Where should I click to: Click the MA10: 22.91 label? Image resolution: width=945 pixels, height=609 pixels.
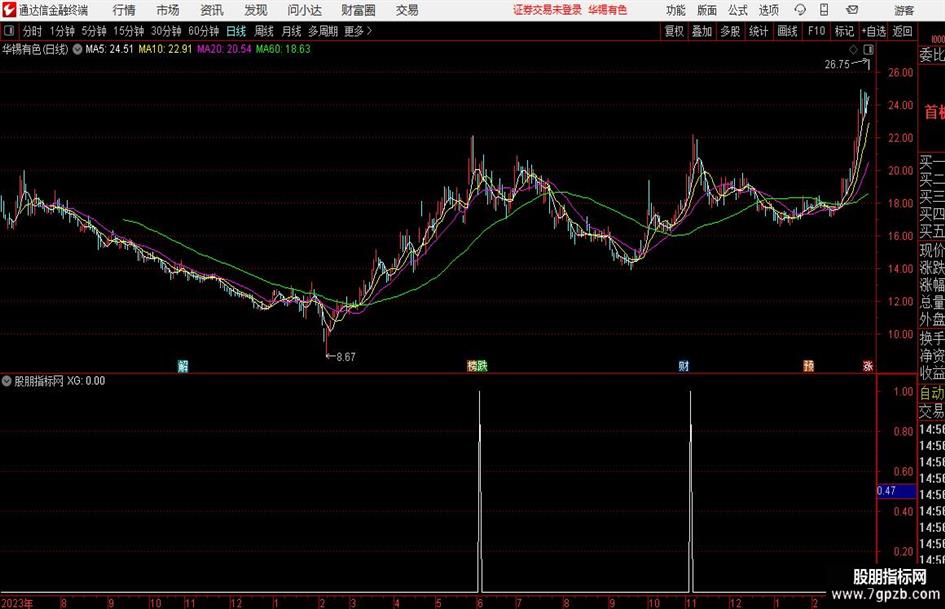point(165,49)
